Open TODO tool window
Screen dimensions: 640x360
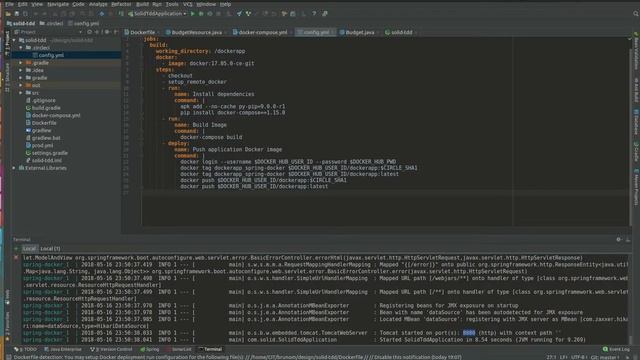click(x=25, y=350)
